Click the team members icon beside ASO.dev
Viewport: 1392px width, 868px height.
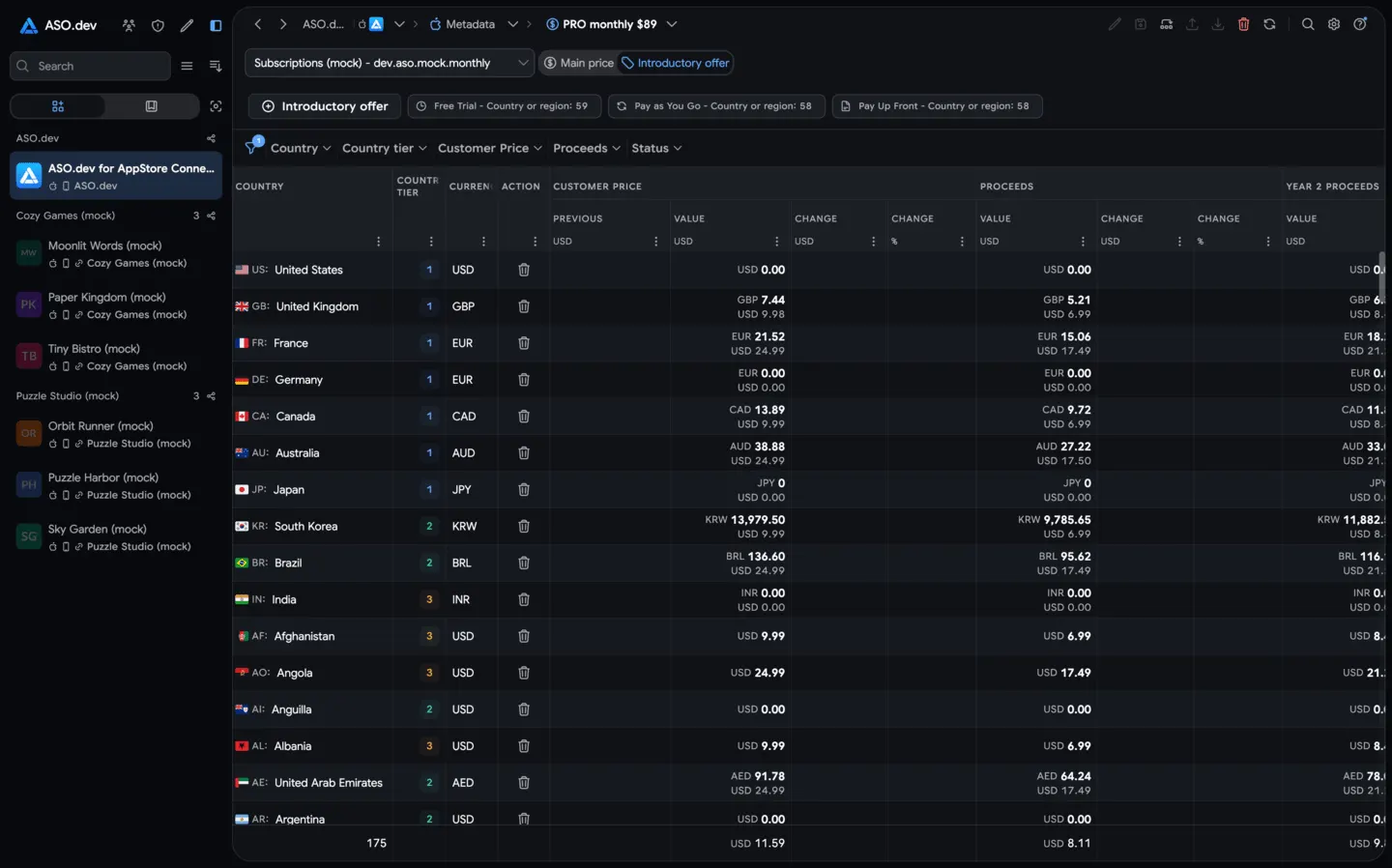point(129,26)
